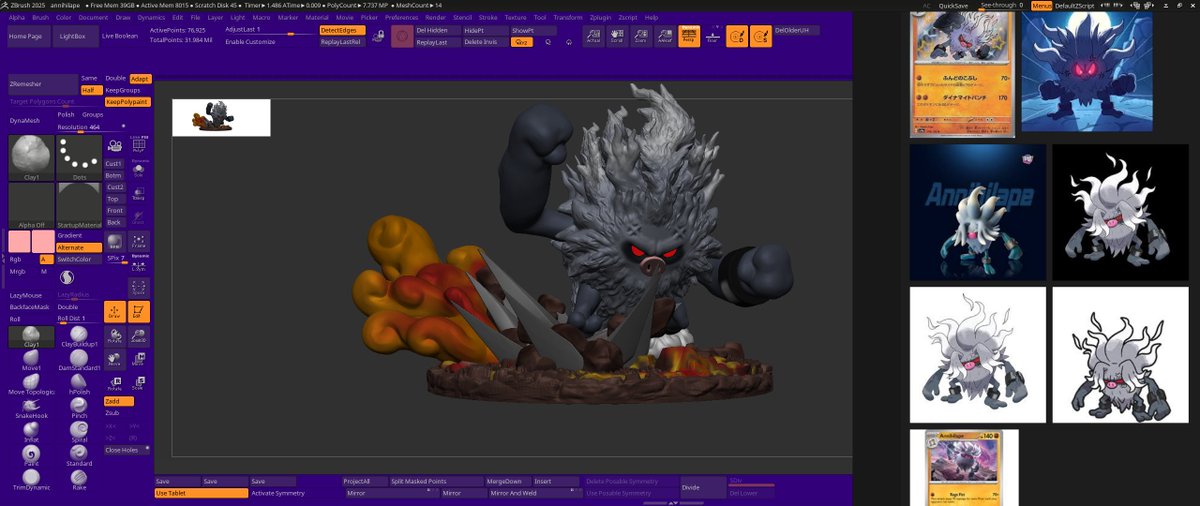Open the Brush menu

click(x=40, y=17)
